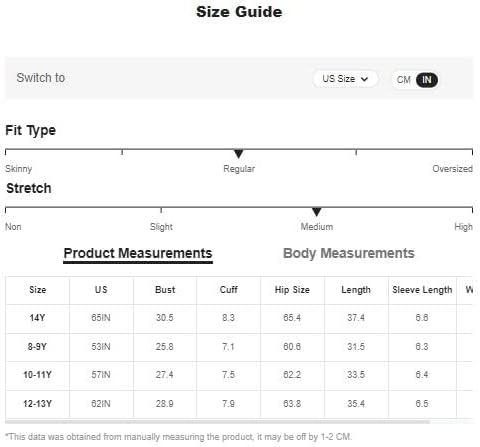
Task: Select the IN unit toggle
Action: [x=427, y=80]
